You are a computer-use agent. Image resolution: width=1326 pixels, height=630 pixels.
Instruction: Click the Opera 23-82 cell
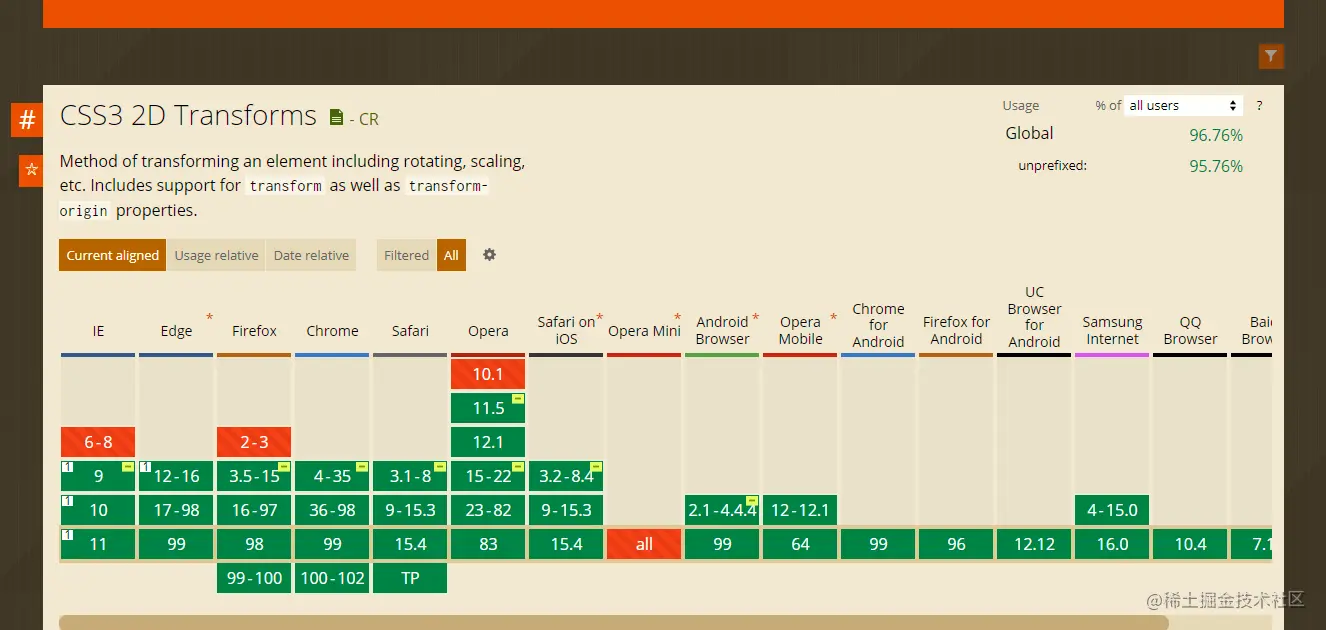pos(488,510)
